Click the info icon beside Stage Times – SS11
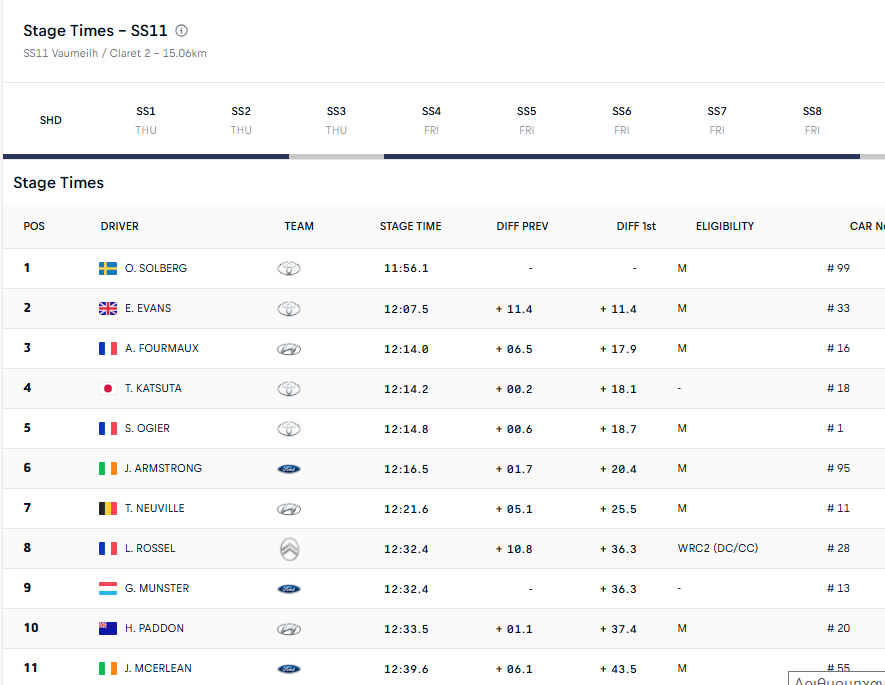Screen dimensions: 885x685 coord(182,31)
